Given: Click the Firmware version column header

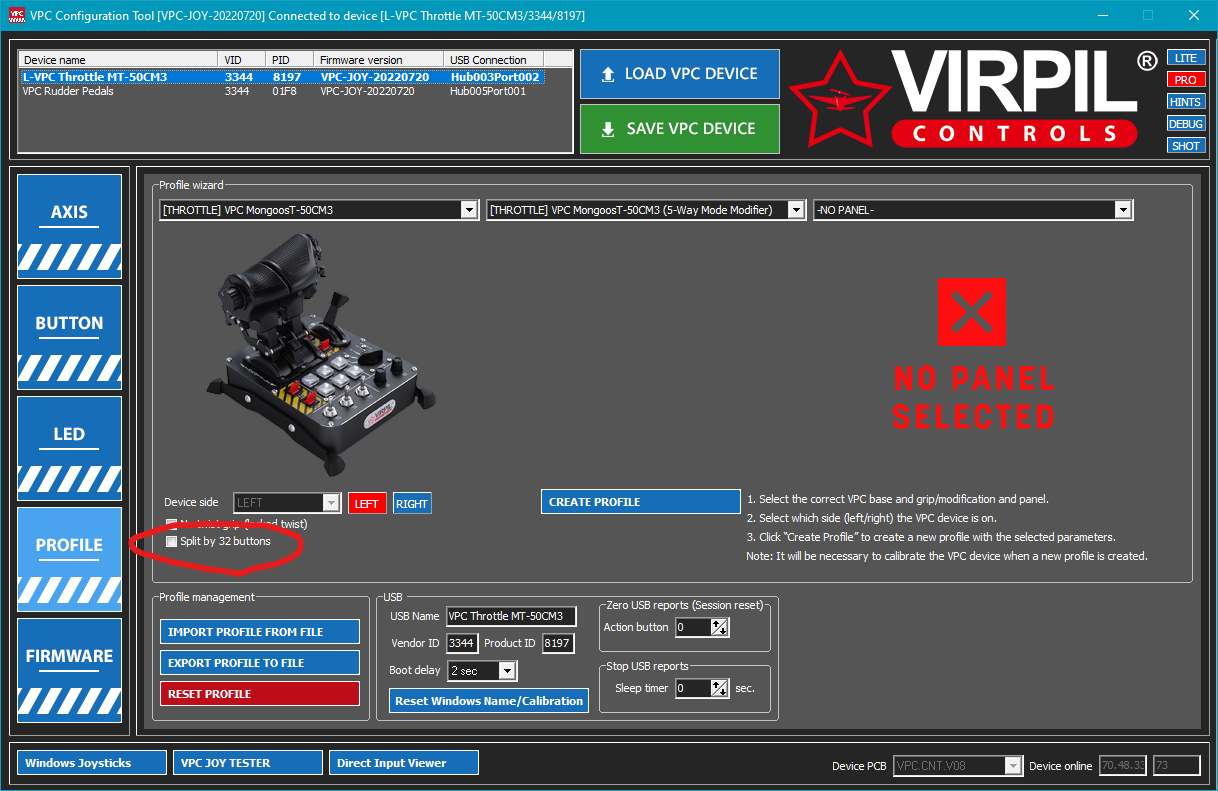Looking at the screenshot, I should 379,60.
